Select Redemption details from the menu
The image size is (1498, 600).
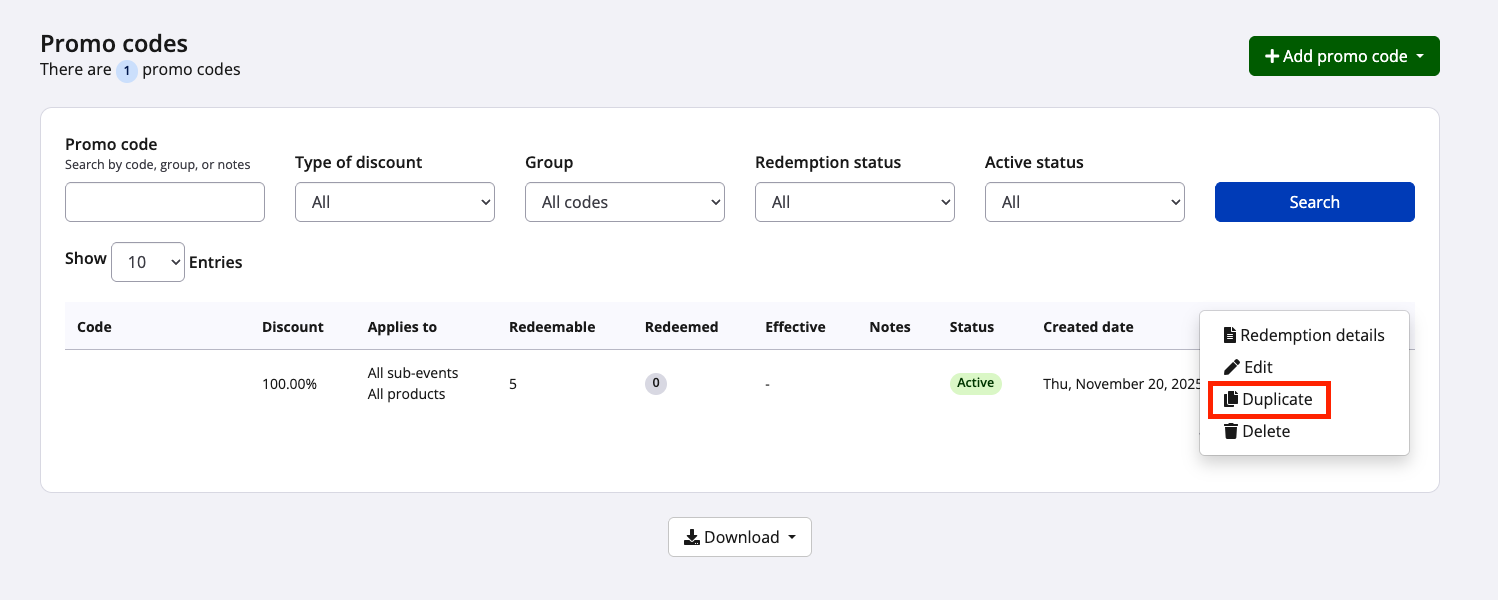coord(1304,335)
